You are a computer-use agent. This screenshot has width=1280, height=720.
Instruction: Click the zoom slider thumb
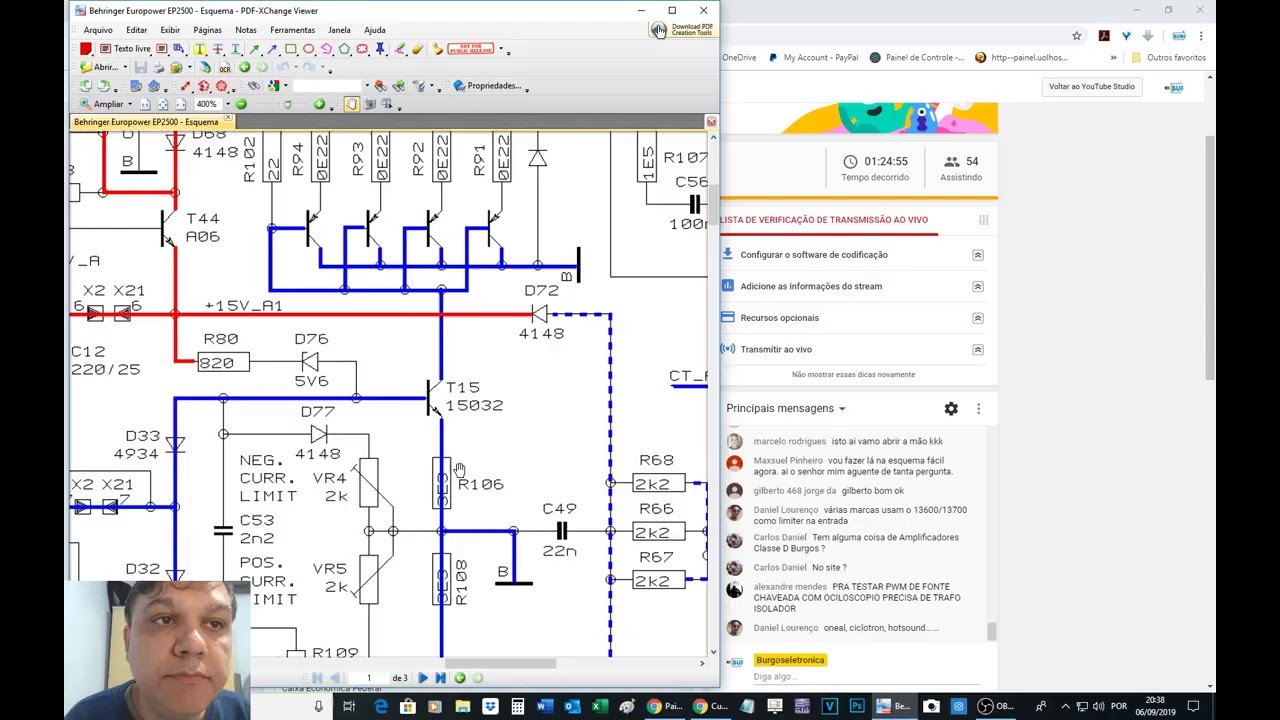tap(286, 104)
